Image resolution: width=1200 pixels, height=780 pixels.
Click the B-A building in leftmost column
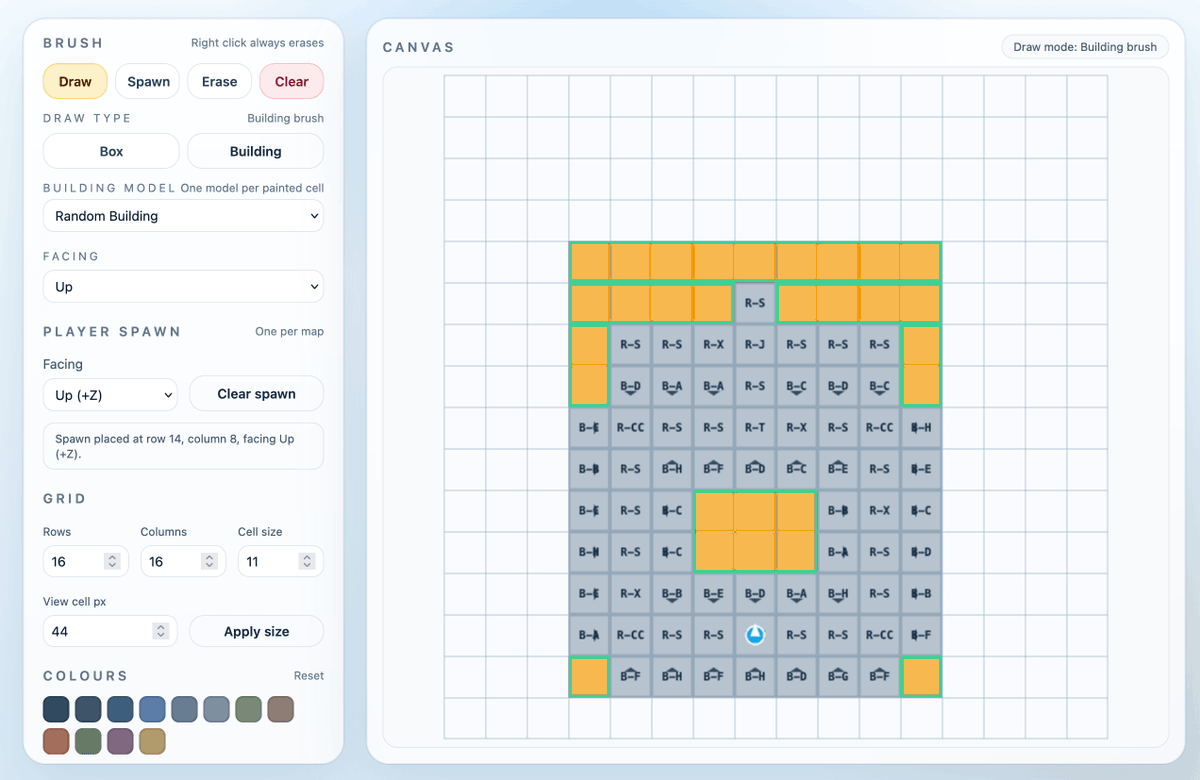point(590,636)
